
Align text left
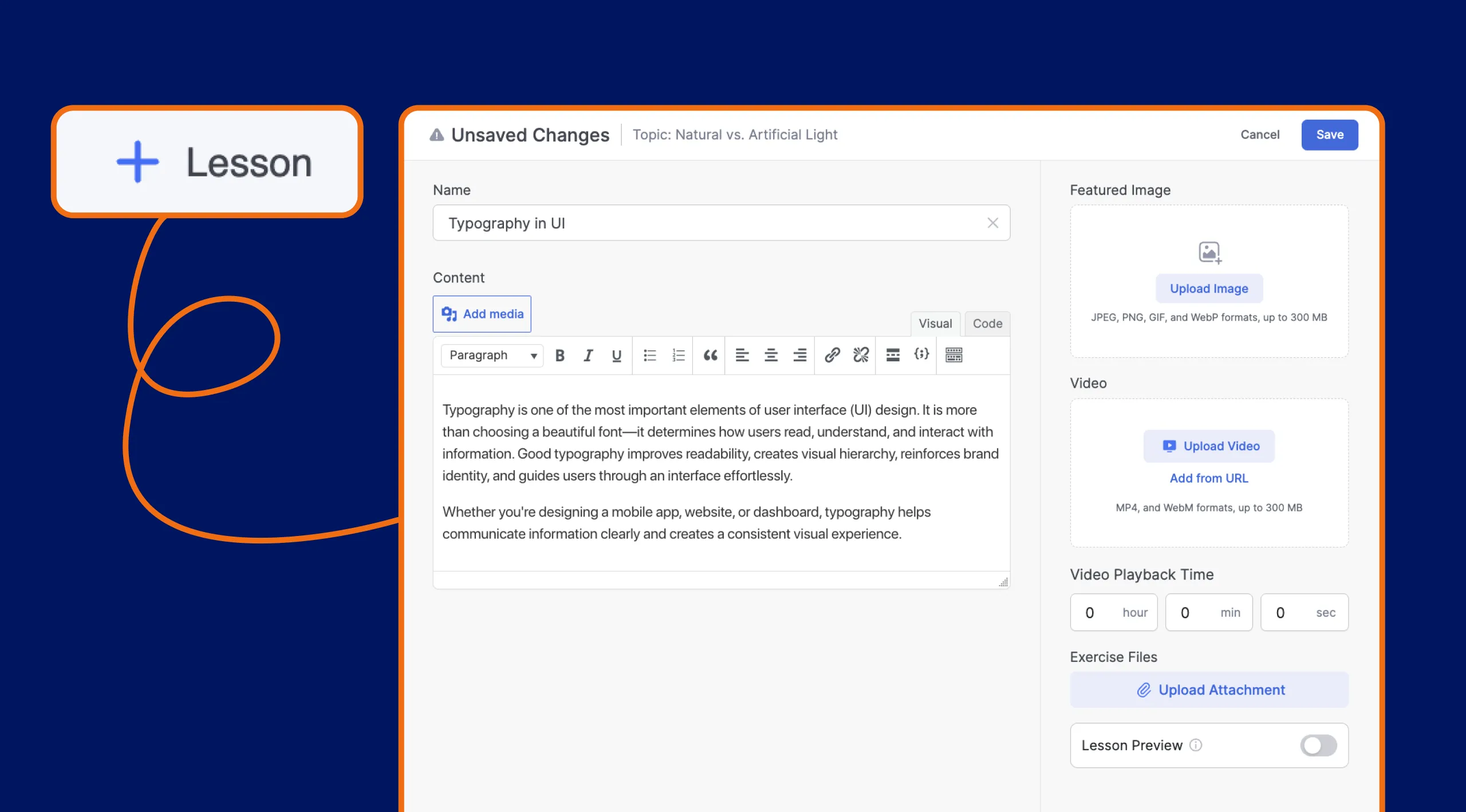pos(742,356)
